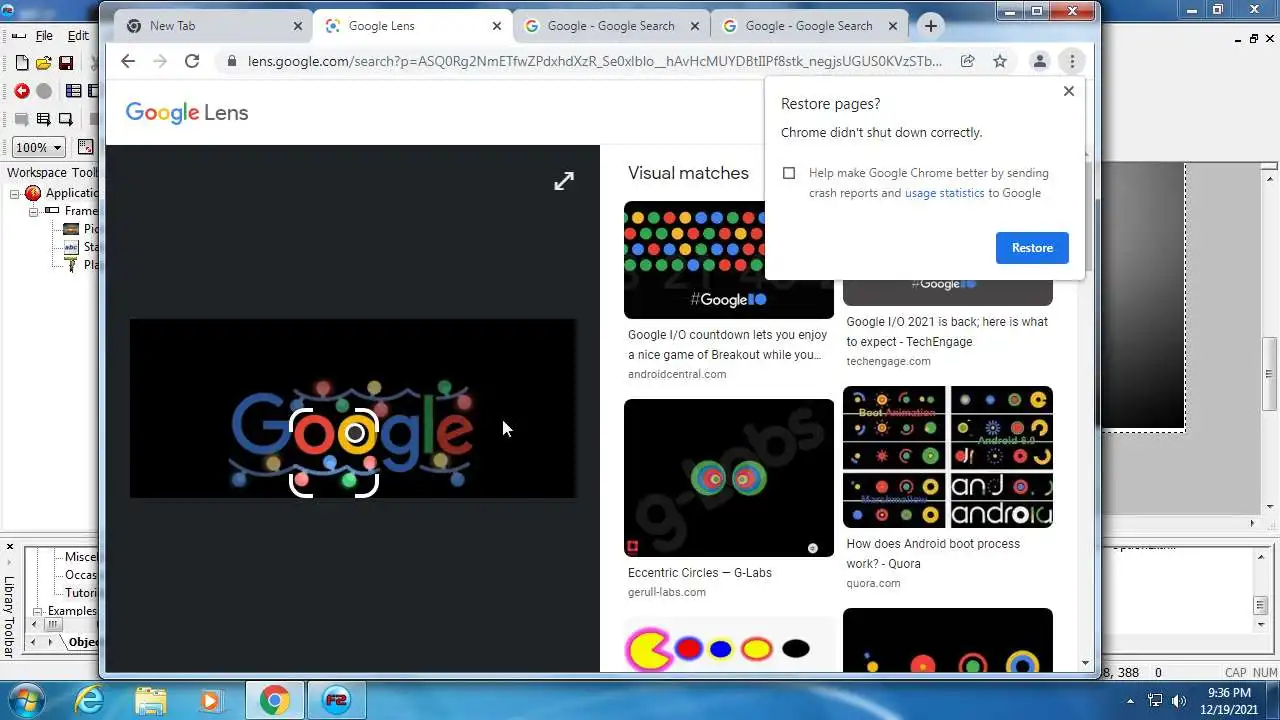Share this page from the address bar
Image resolution: width=1280 pixels, height=720 pixels.
968,61
